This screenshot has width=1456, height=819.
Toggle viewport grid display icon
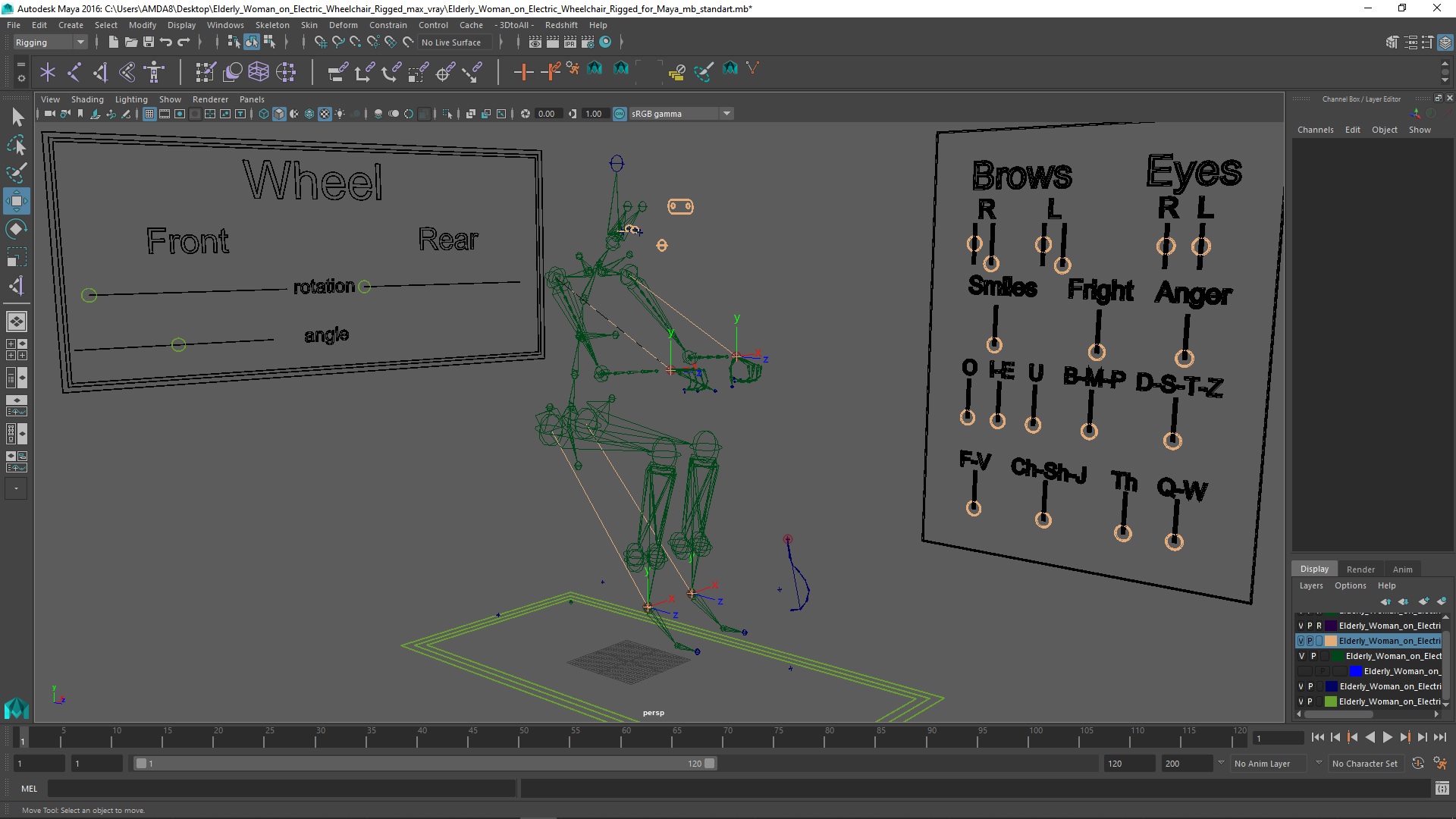(149, 114)
